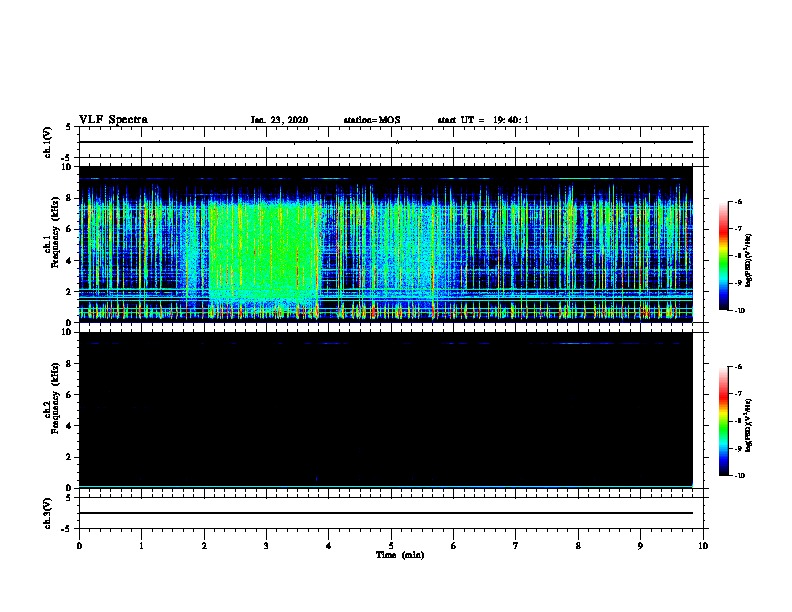Click the '-6' label on ch.1 color bar
This screenshot has height=612, width=792.
coord(738,201)
